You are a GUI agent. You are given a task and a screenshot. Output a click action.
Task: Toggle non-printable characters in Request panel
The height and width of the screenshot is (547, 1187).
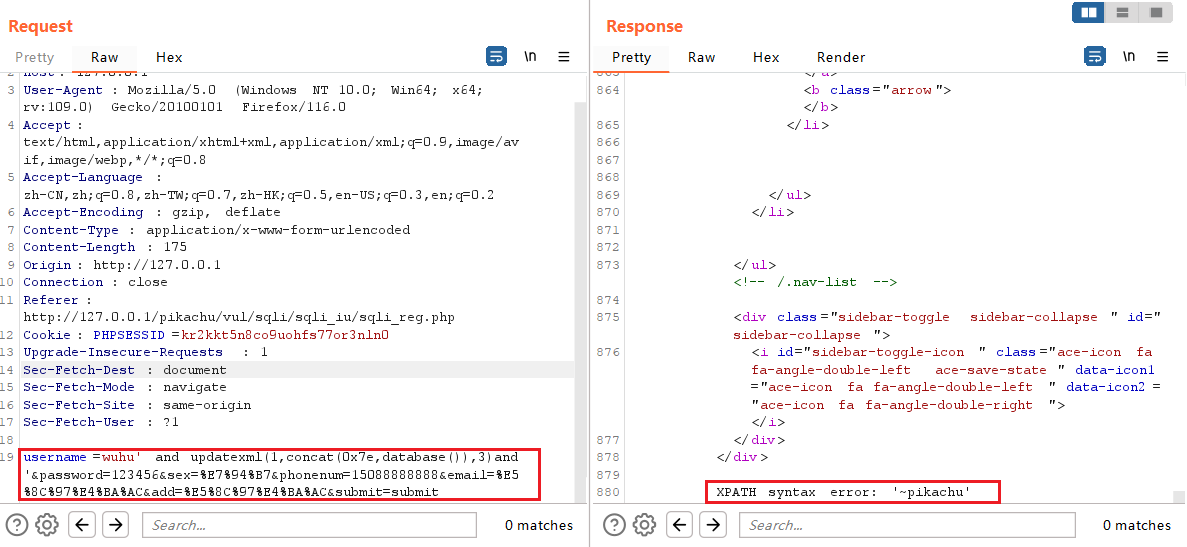531,57
